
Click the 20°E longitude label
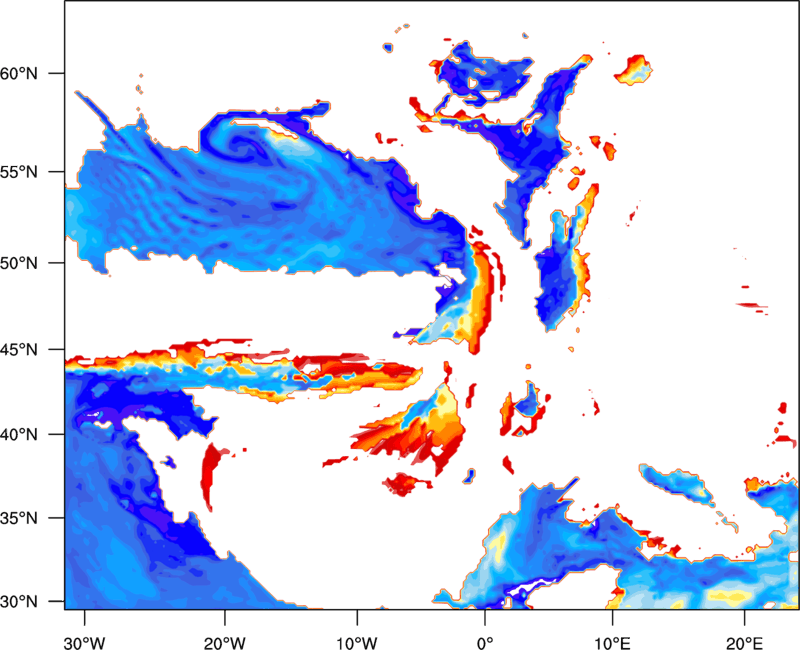point(744,643)
